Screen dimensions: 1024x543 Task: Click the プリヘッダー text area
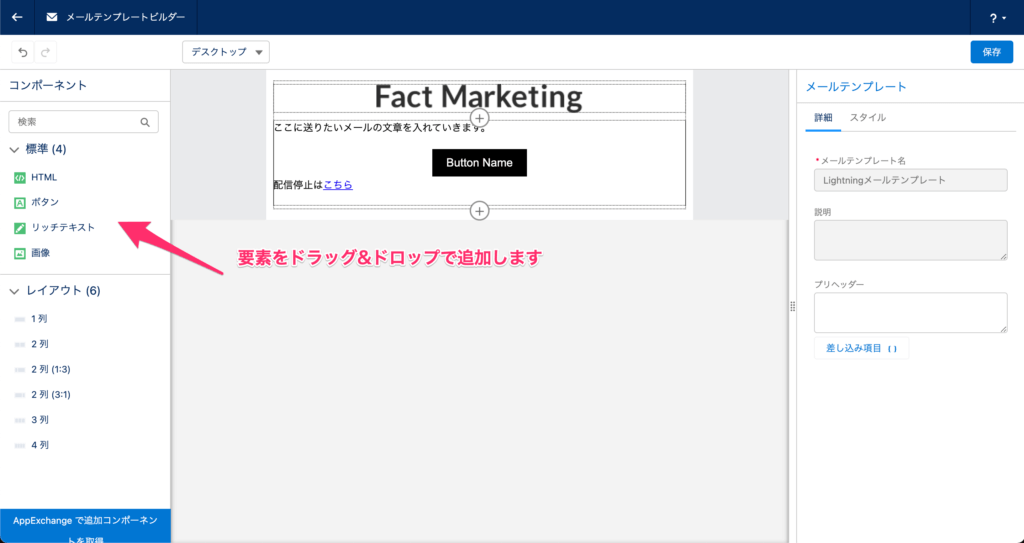910,313
